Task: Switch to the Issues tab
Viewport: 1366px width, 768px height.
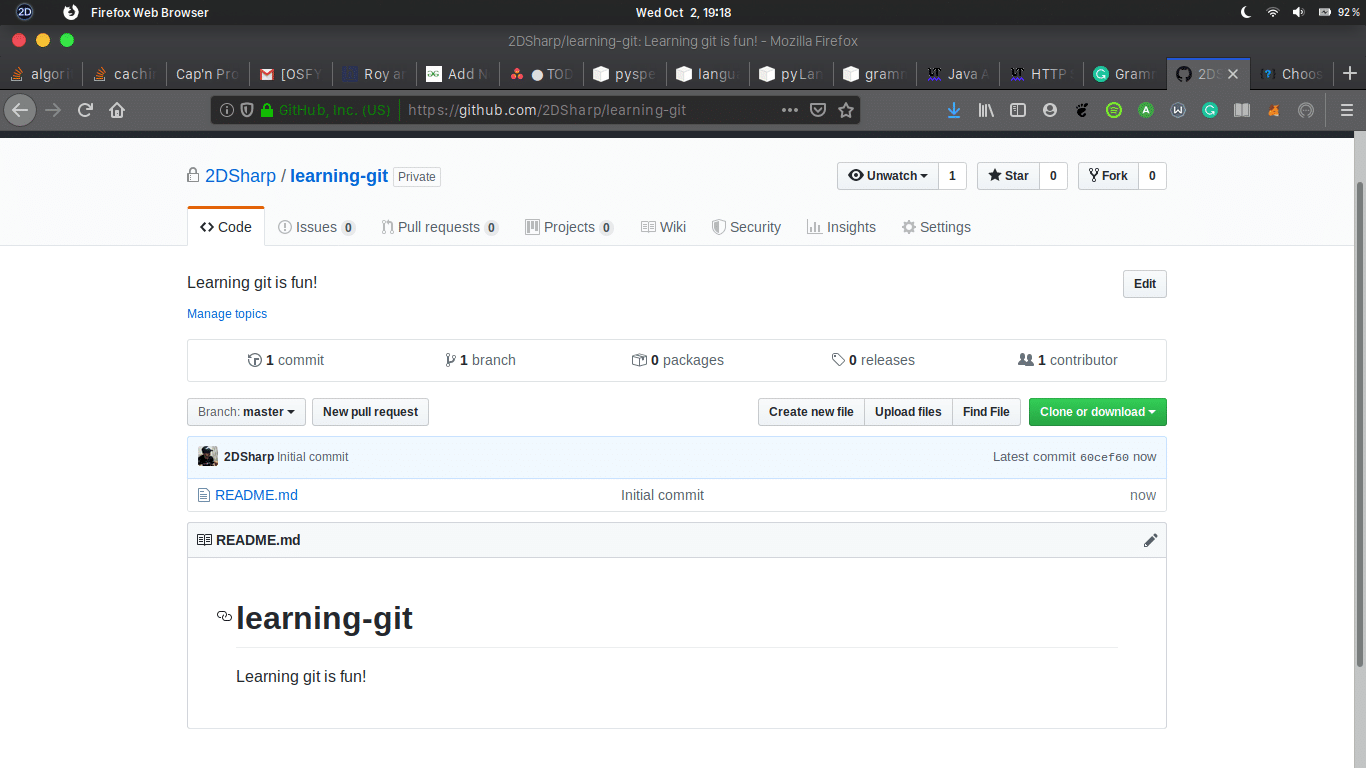Action: pos(316,227)
